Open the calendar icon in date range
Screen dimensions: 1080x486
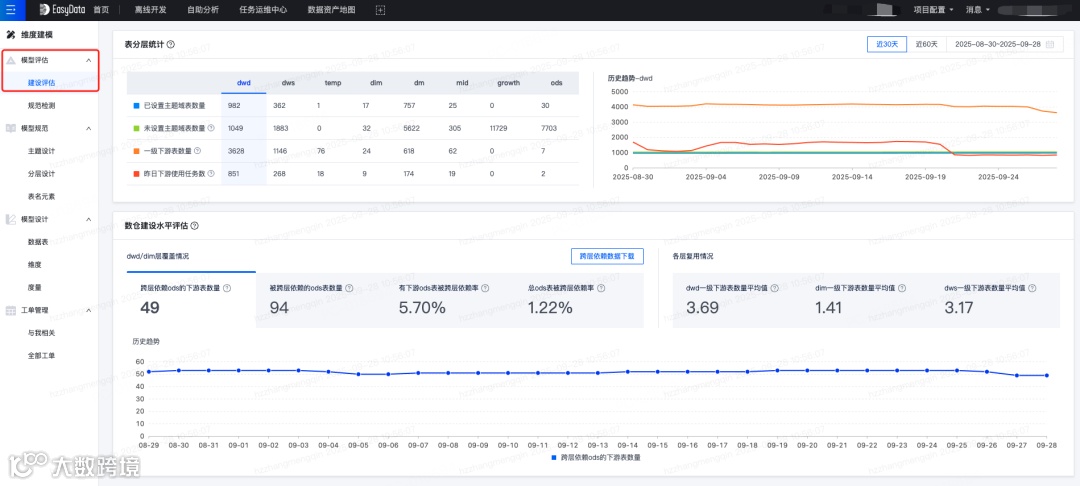pos(1050,44)
